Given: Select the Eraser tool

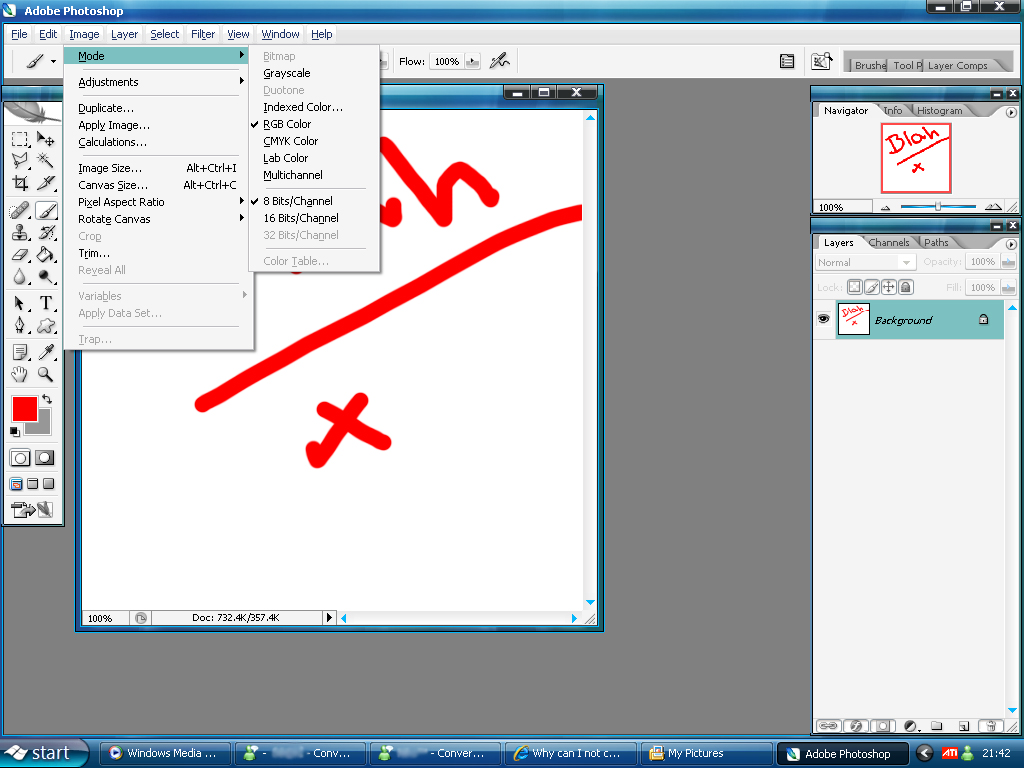Looking at the screenshot, I should point(20,255).
